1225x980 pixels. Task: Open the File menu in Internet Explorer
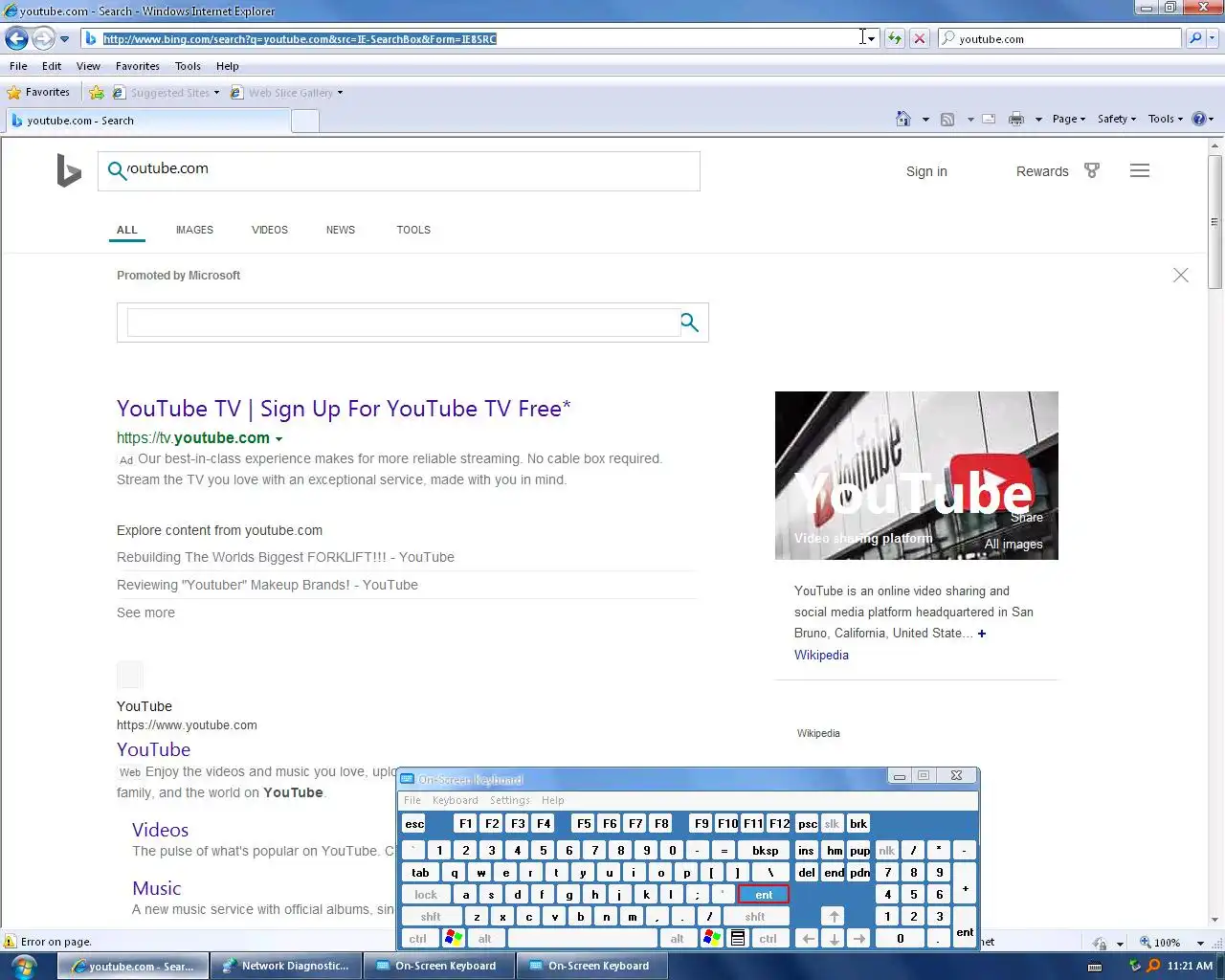point(18,66)
